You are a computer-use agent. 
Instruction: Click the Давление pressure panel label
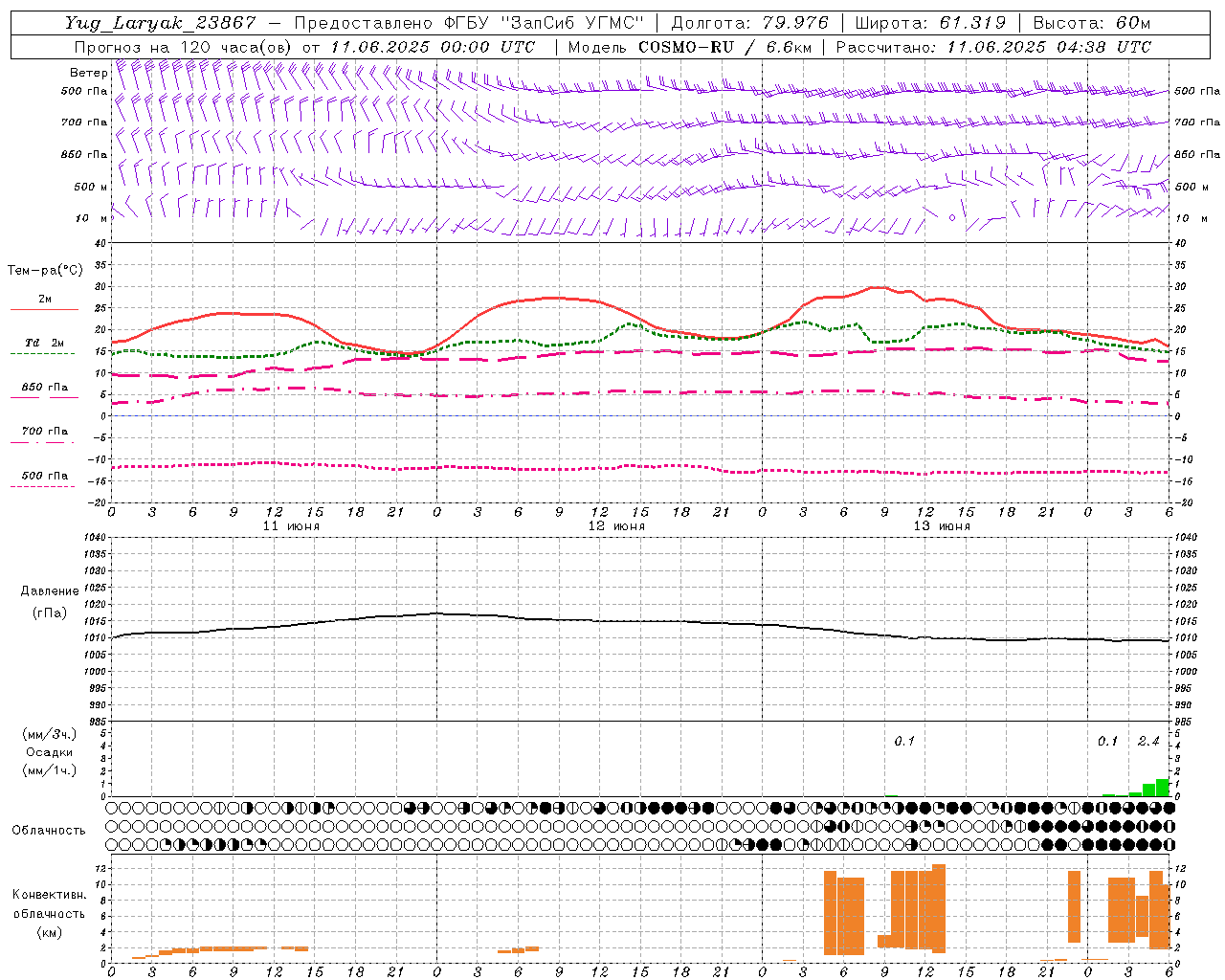(x=50, y=591)
